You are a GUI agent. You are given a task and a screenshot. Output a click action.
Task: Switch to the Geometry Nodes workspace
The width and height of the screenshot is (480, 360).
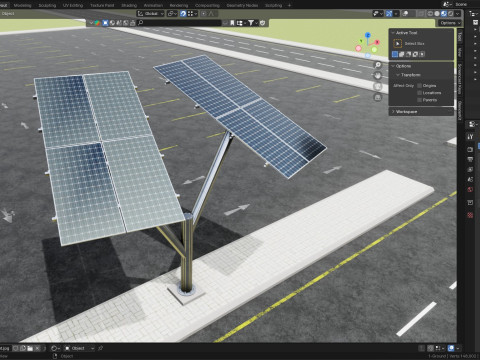pos(242,5)
